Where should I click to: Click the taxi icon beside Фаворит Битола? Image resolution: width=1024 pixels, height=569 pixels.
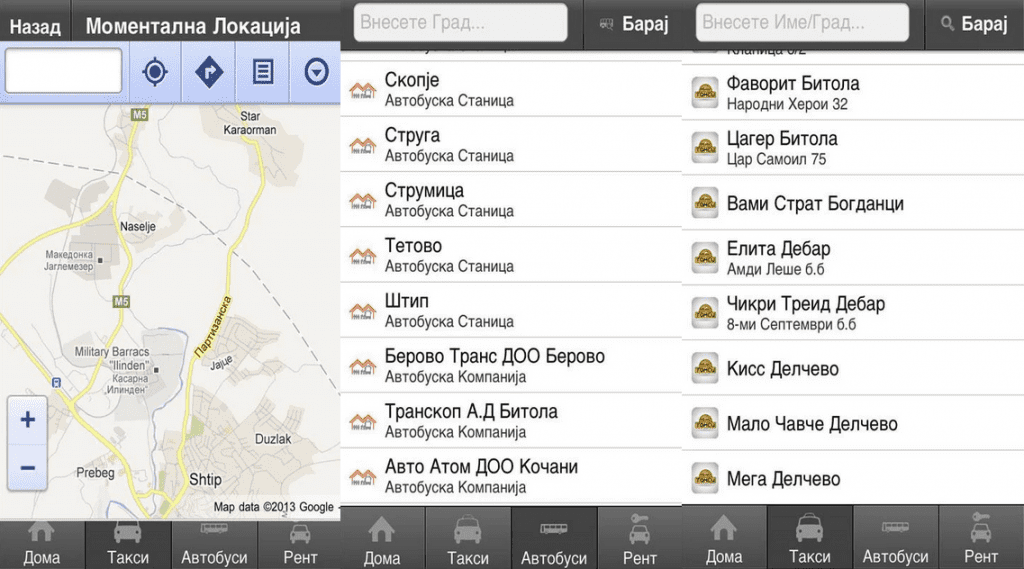point(705,93)
